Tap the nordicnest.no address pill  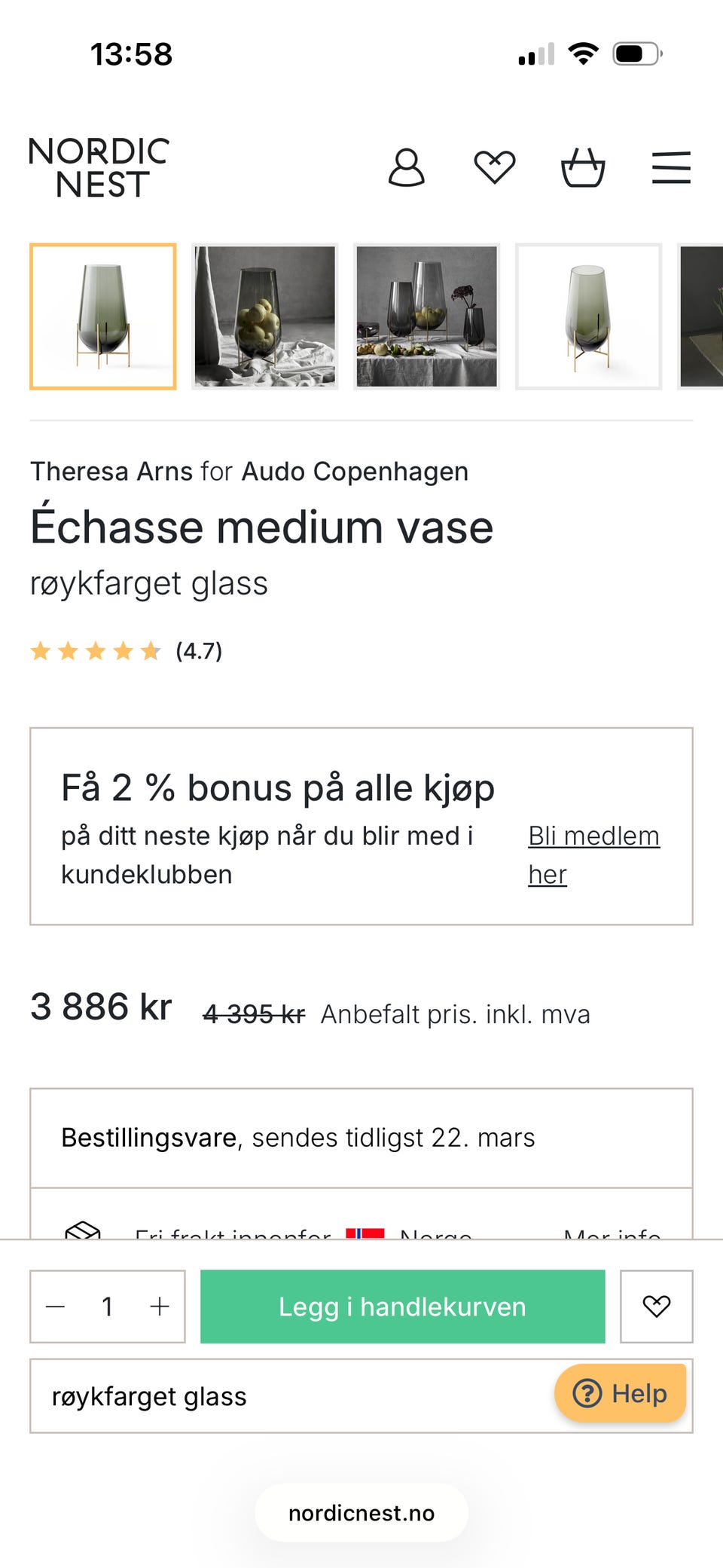click(361, 1513)
